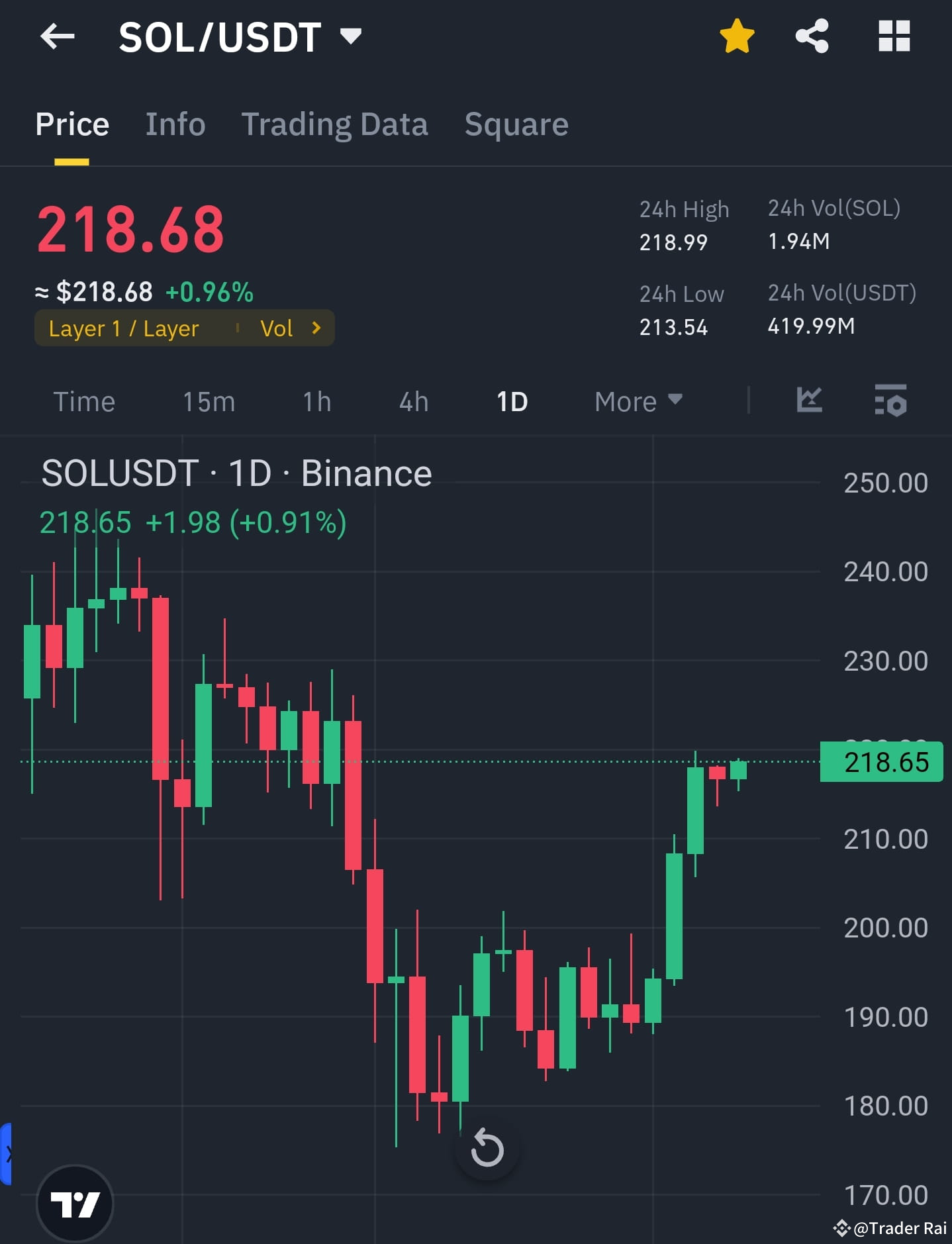Expand the Layer 1 / Layer category tag
The image size is (952, 1244).
123,328
